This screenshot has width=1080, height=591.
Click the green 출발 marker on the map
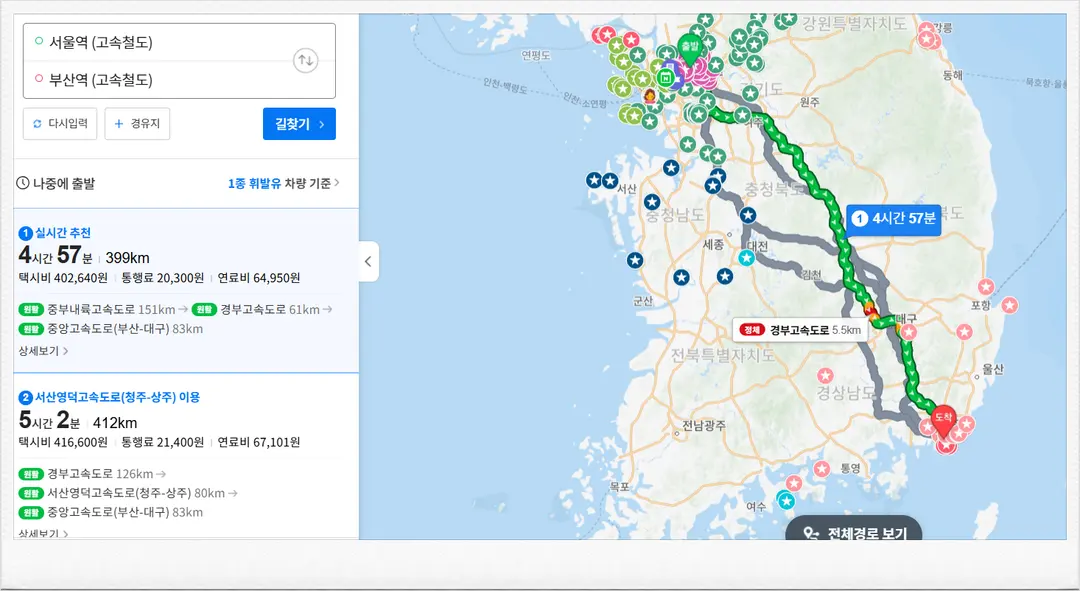[x=689, y=50]
